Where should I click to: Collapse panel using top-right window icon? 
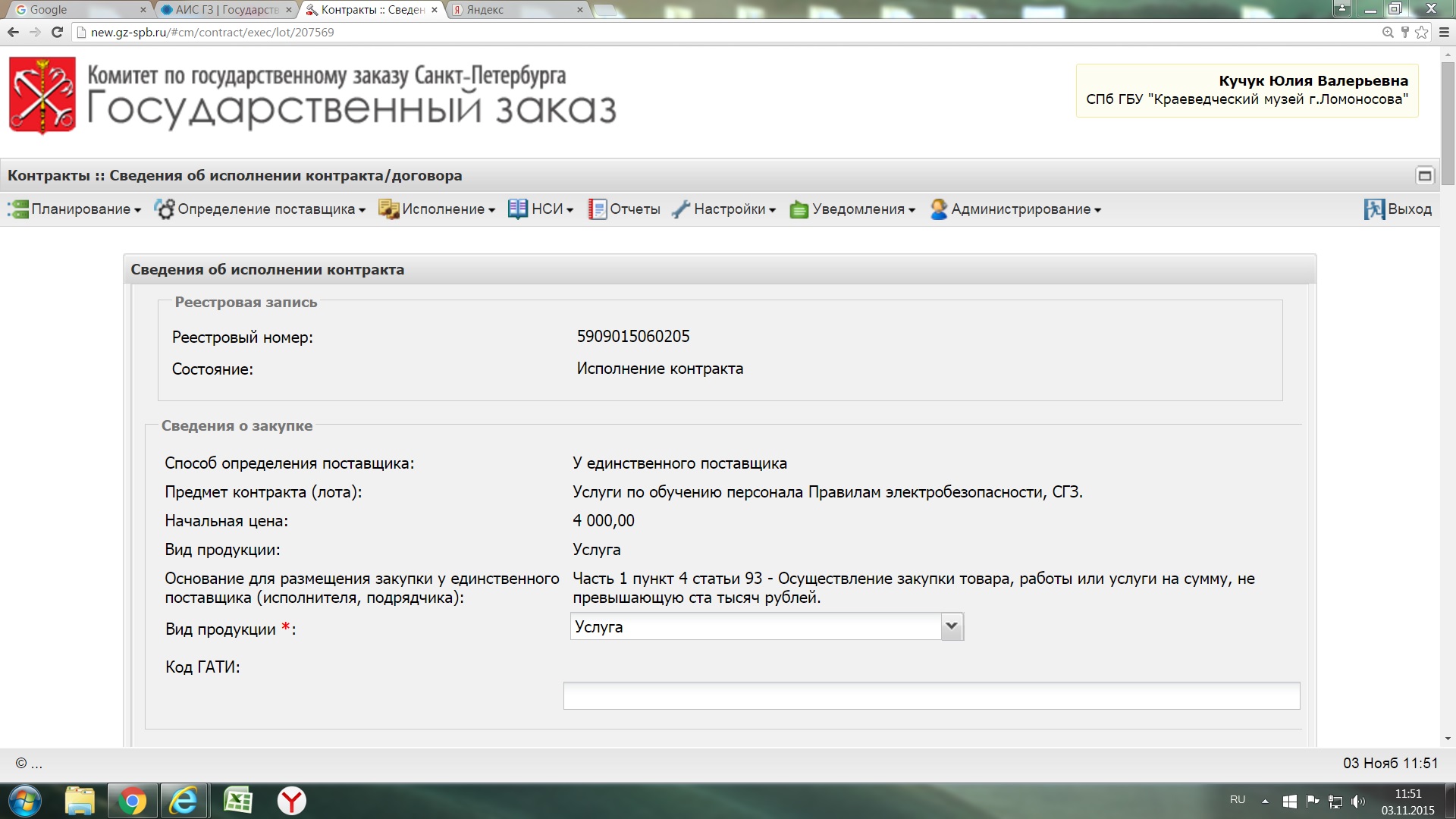[1424, 176]
